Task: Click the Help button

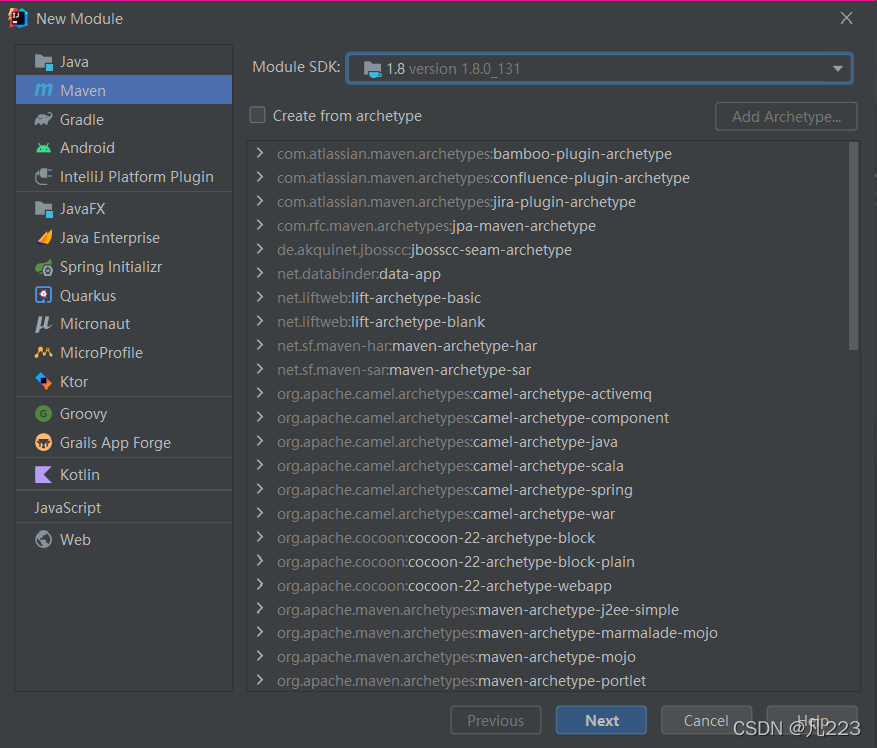Action: click(812, 721)
